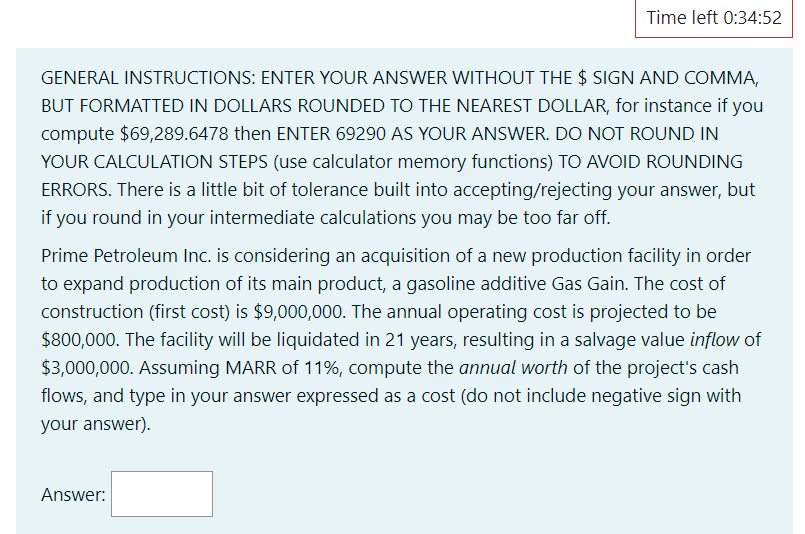The width and height of the screenshot is (805, 534).
Task: Click the $800,000 operating cost figure
Action: (80, 340)
